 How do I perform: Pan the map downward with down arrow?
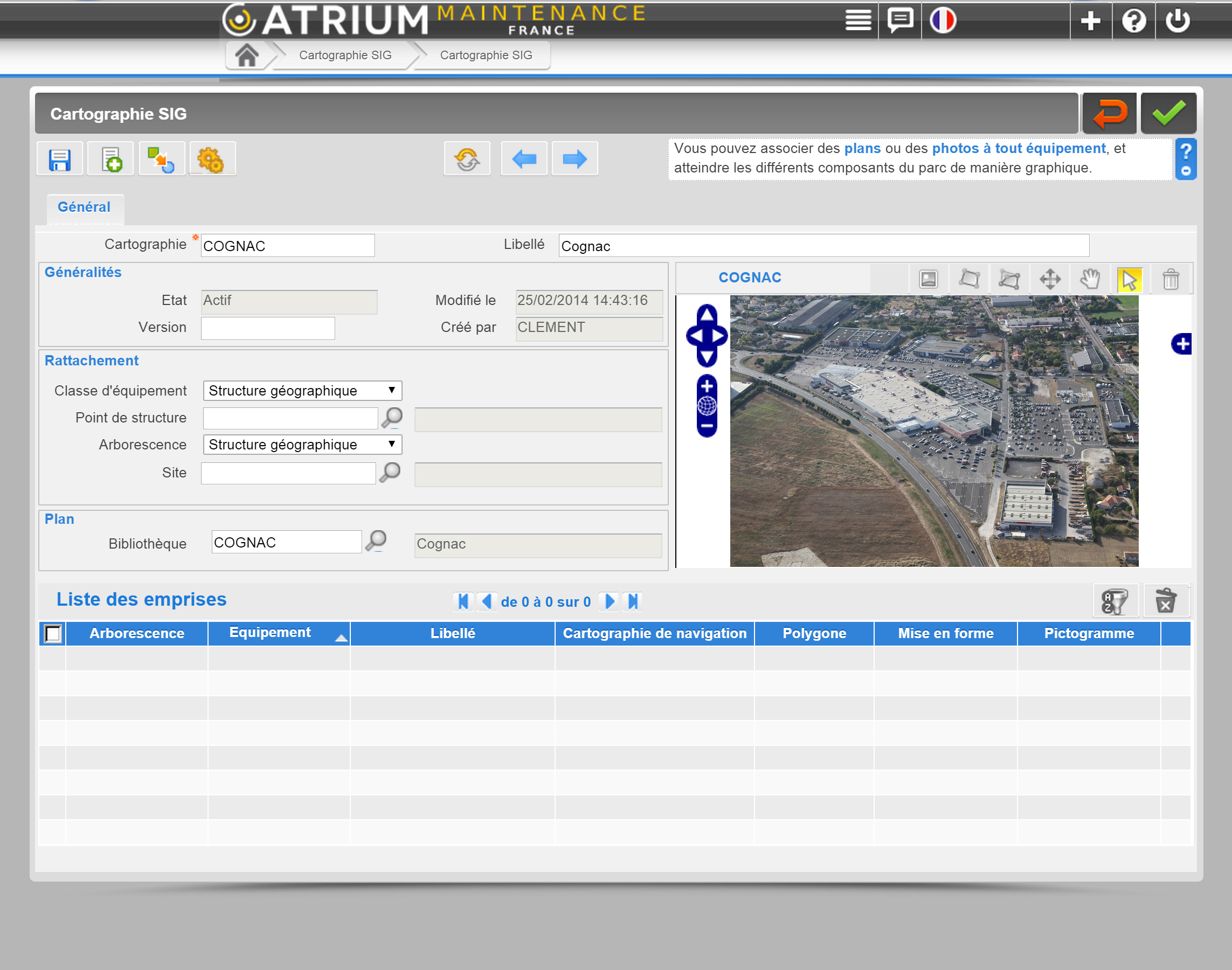[x=707, y=358]
